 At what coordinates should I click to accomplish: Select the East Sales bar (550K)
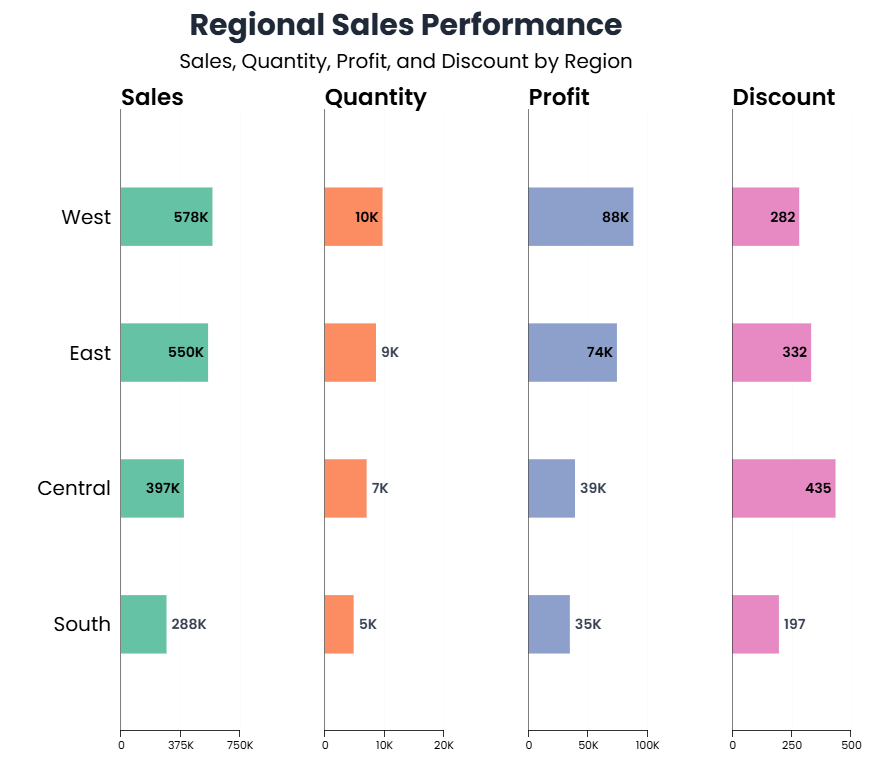(x=164, y=353)
